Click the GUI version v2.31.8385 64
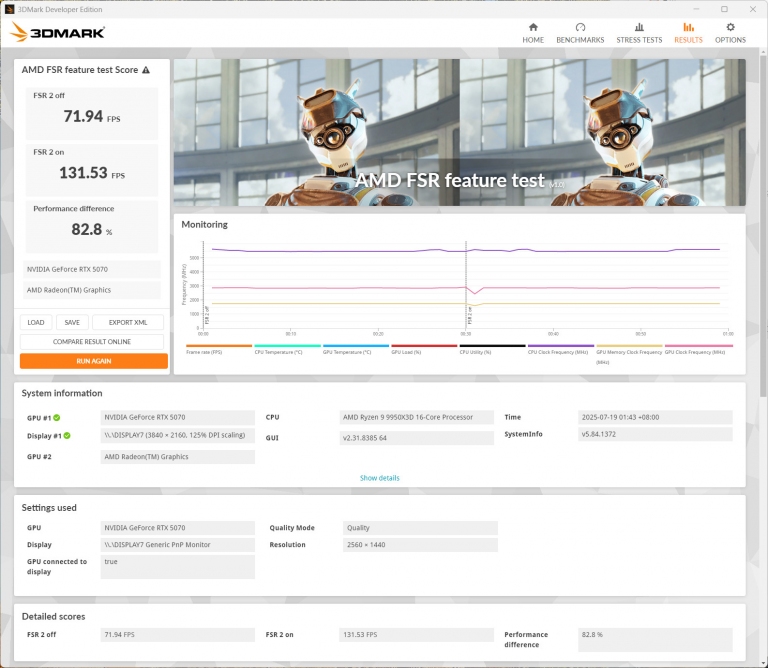This screenshot has width=768, height=668. click(416, 438)
